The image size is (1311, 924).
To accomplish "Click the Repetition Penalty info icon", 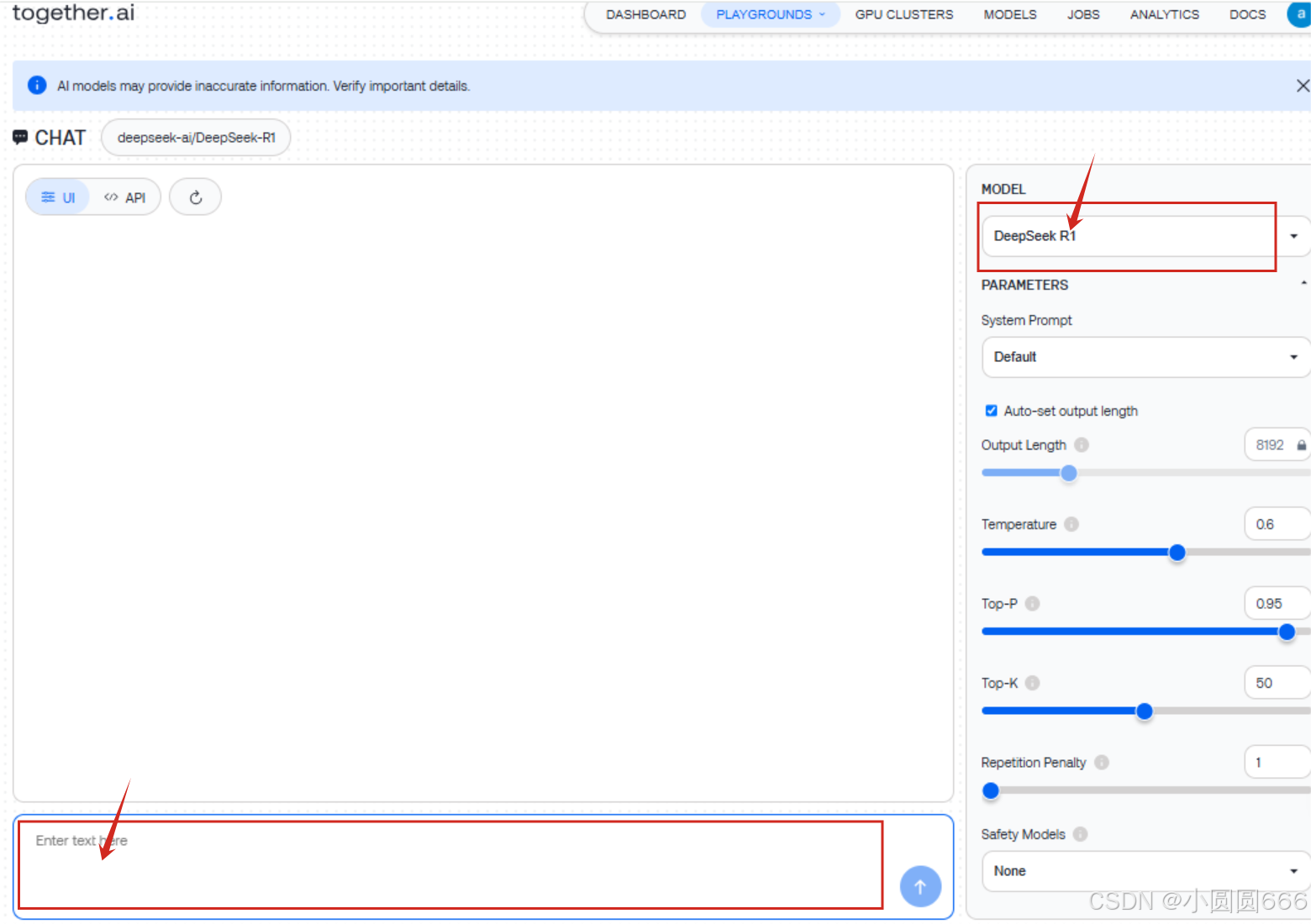I will click(1102, 762).
